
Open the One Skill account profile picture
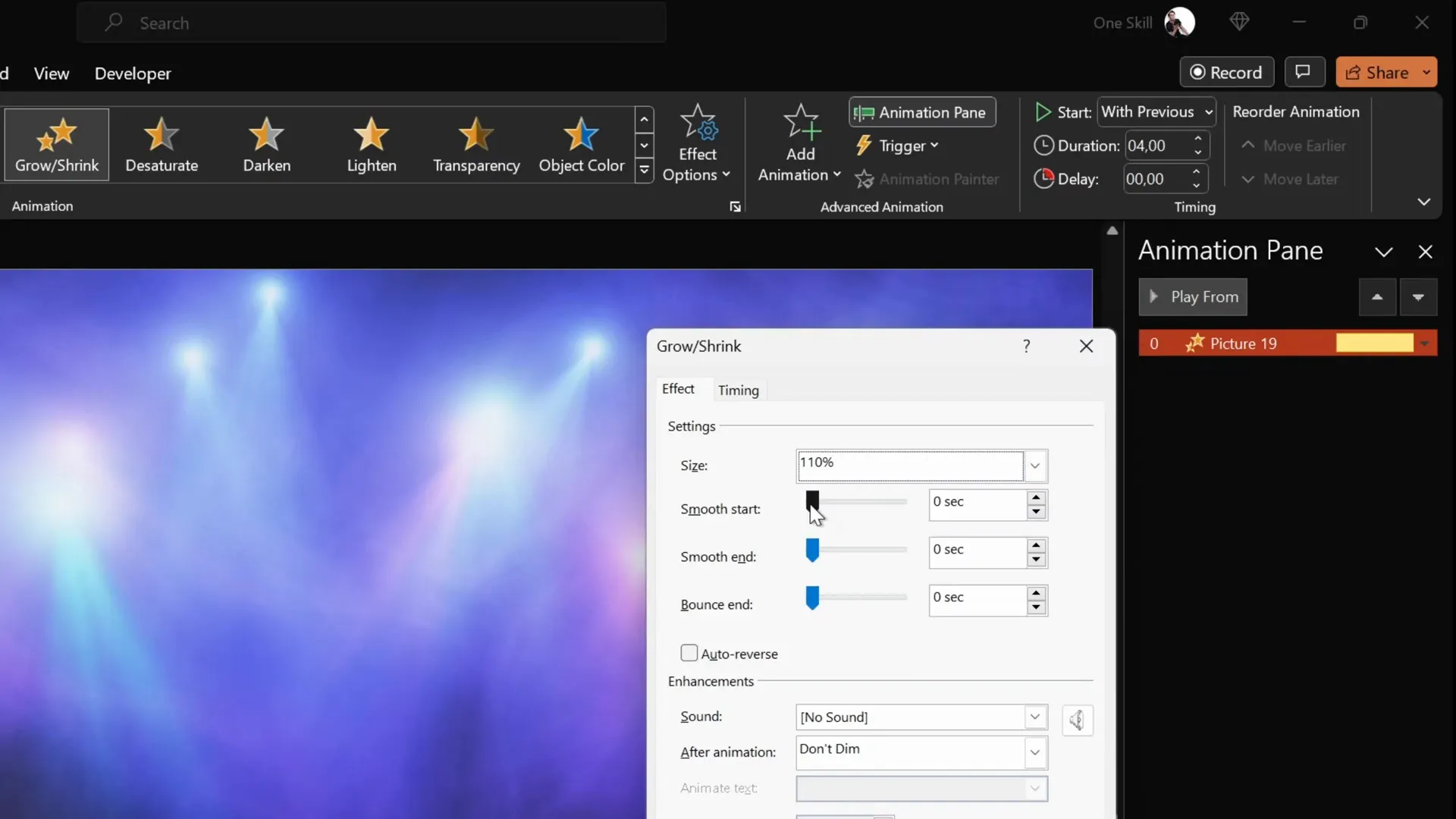1179,22
